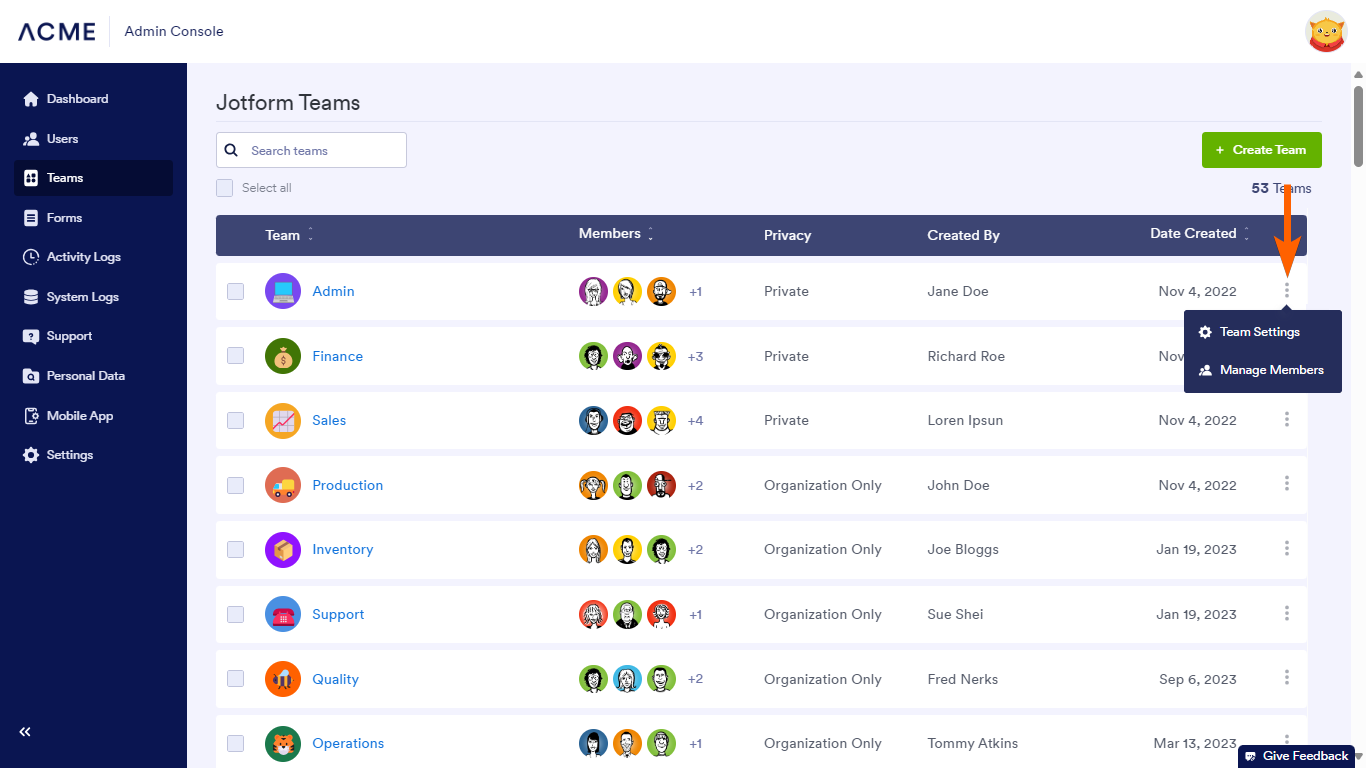
Task: Tick the Admin team checkbox
Action: coord(236,291)
